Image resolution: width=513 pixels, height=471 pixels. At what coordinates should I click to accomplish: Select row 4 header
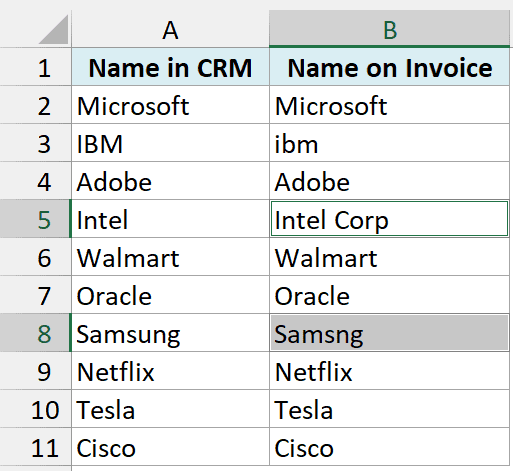(35, 181)
